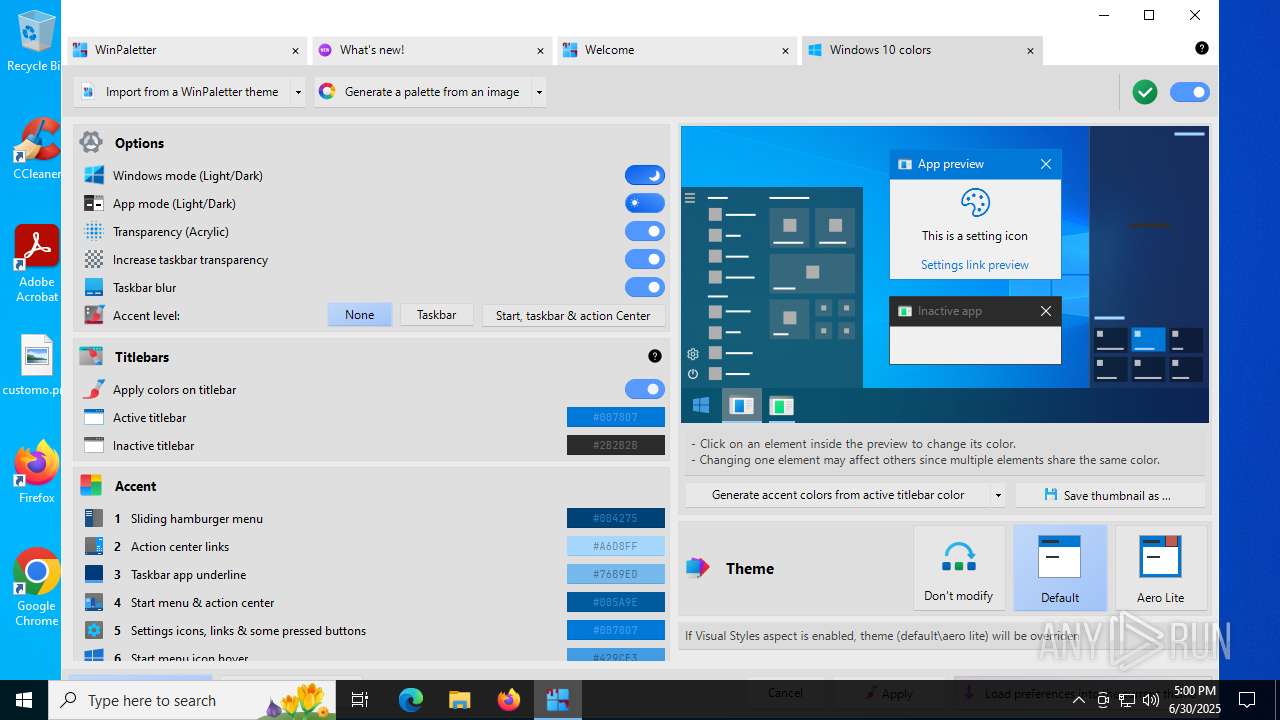The width and height of the screenshot is (1280, 720).
Task: Click the Settings link preview link
Action: point(975,265)
